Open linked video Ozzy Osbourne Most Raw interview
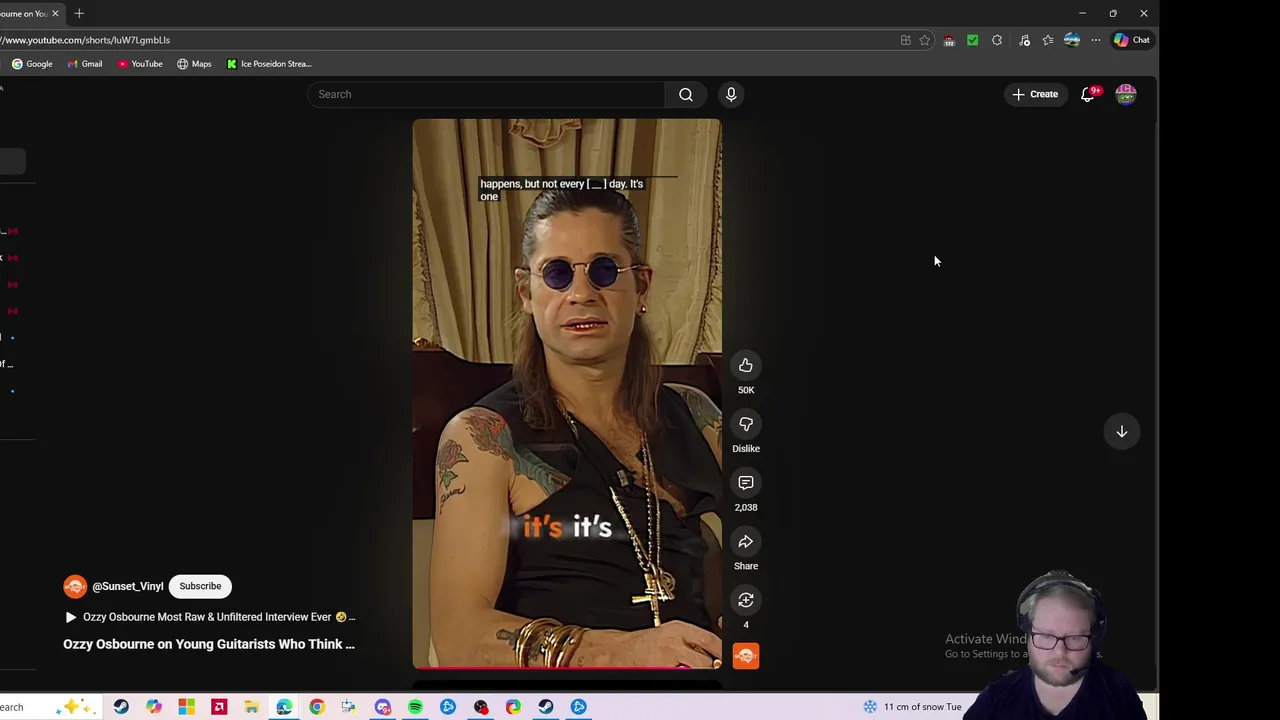This screenshot has width=1280, height=720. (x=210, y=617)
